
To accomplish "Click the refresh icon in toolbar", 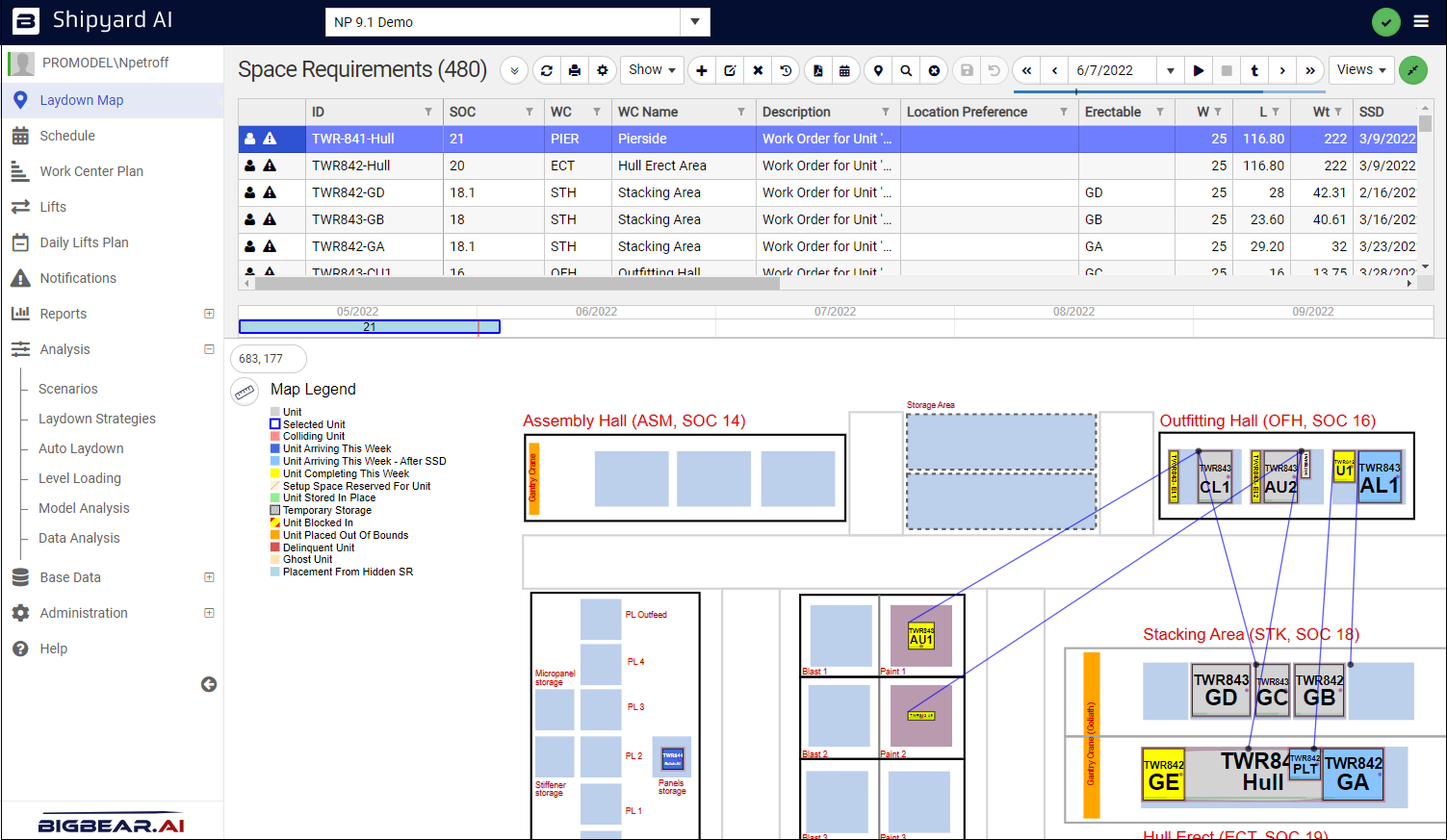I will click(547, 70).
